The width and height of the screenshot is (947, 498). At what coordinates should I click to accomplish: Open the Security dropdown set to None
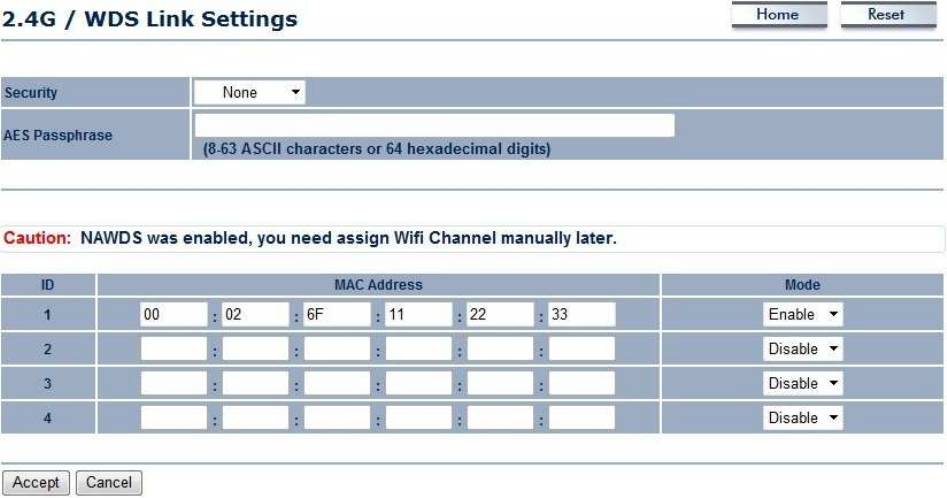(x=249, y=92)
